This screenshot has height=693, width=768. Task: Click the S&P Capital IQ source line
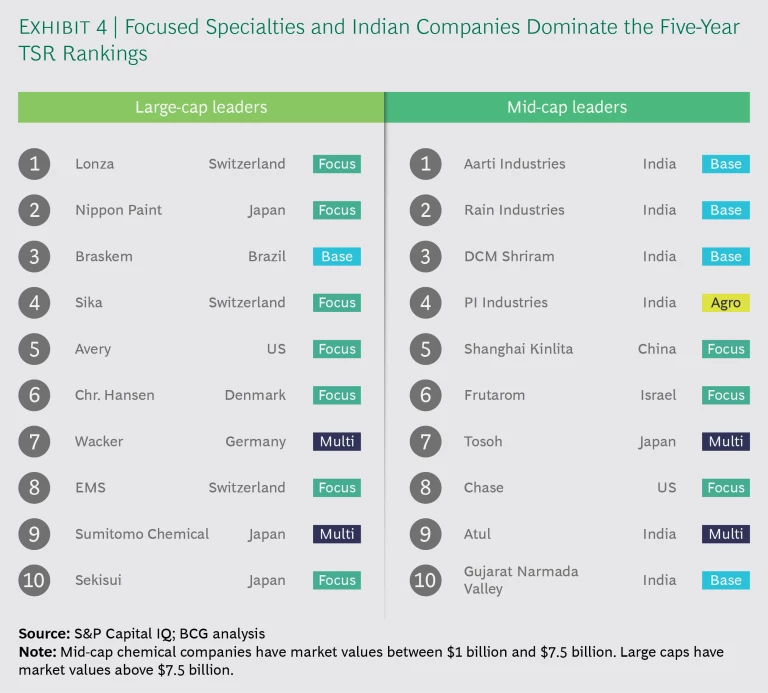coord(141,633)
